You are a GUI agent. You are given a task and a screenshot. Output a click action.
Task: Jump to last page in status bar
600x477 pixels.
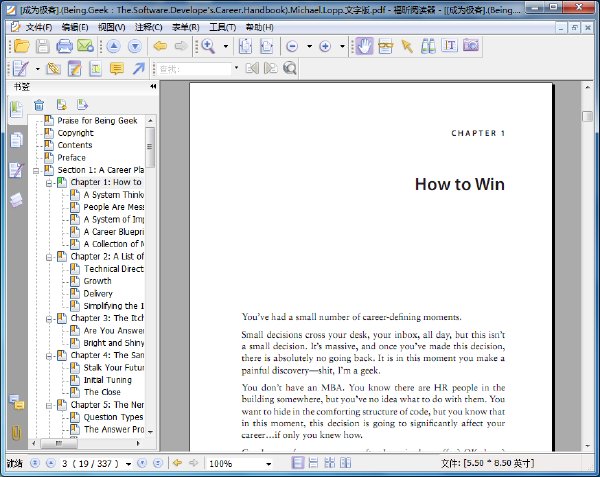click(158, 463)
